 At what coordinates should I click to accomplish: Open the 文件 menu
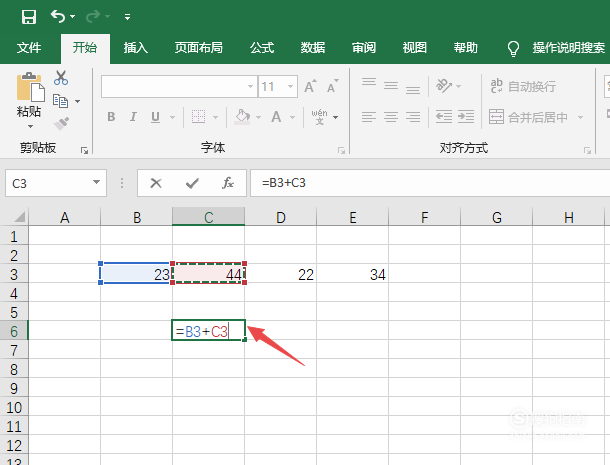(x=29, y=48)
